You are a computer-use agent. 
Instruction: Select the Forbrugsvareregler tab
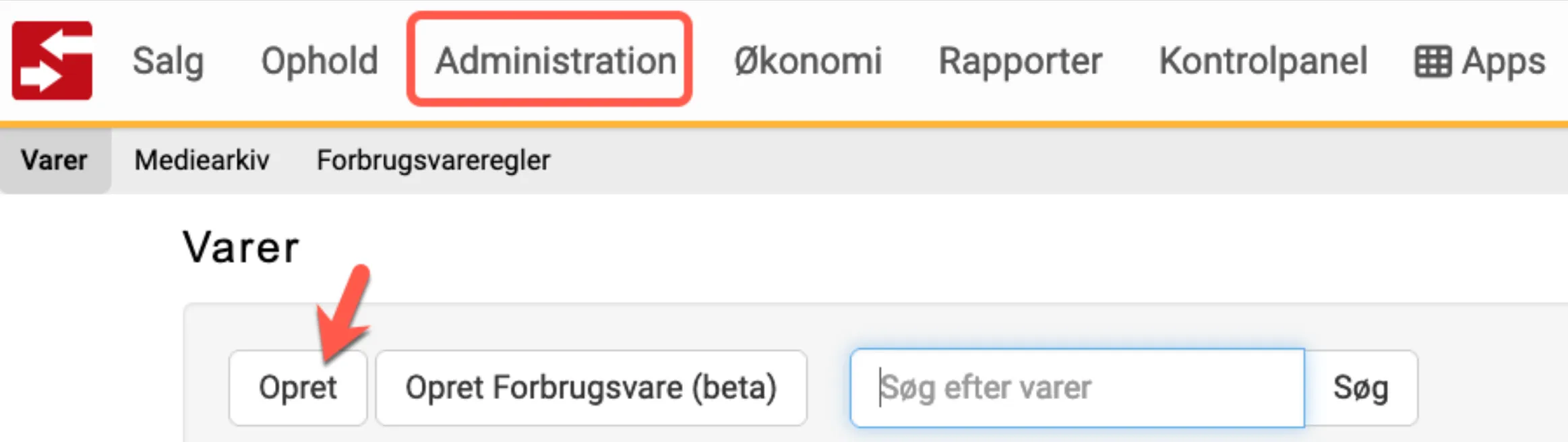point(433,160)
